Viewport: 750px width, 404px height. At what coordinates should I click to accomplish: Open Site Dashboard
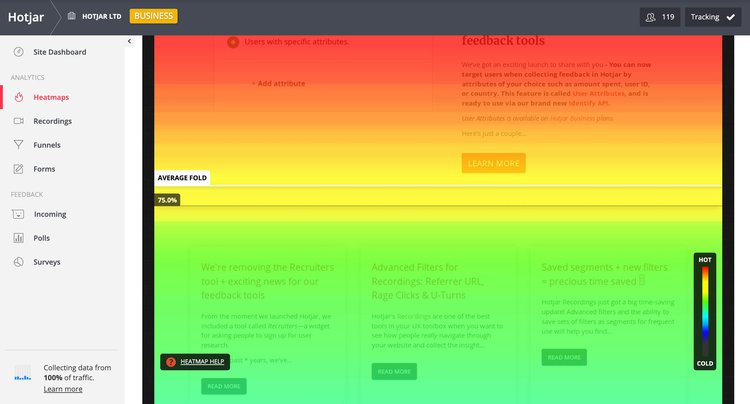pyautogui.click(x=62, y=52)
